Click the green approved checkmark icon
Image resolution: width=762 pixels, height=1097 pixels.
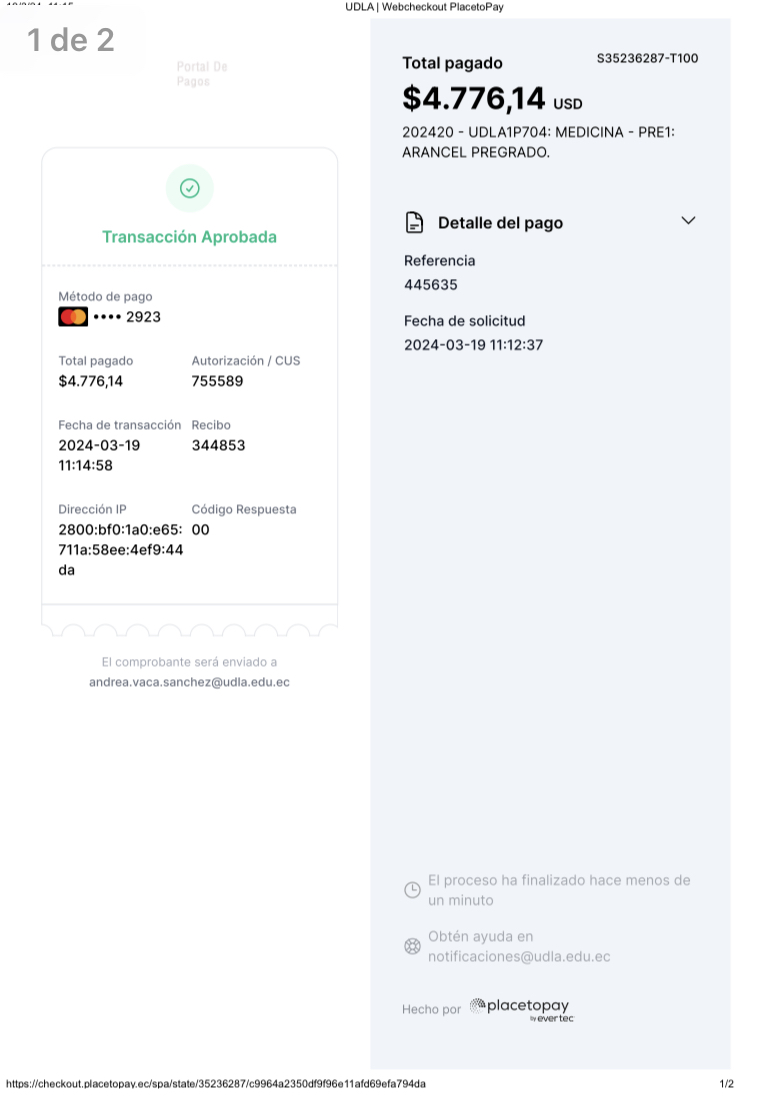[x=189, y=188]
